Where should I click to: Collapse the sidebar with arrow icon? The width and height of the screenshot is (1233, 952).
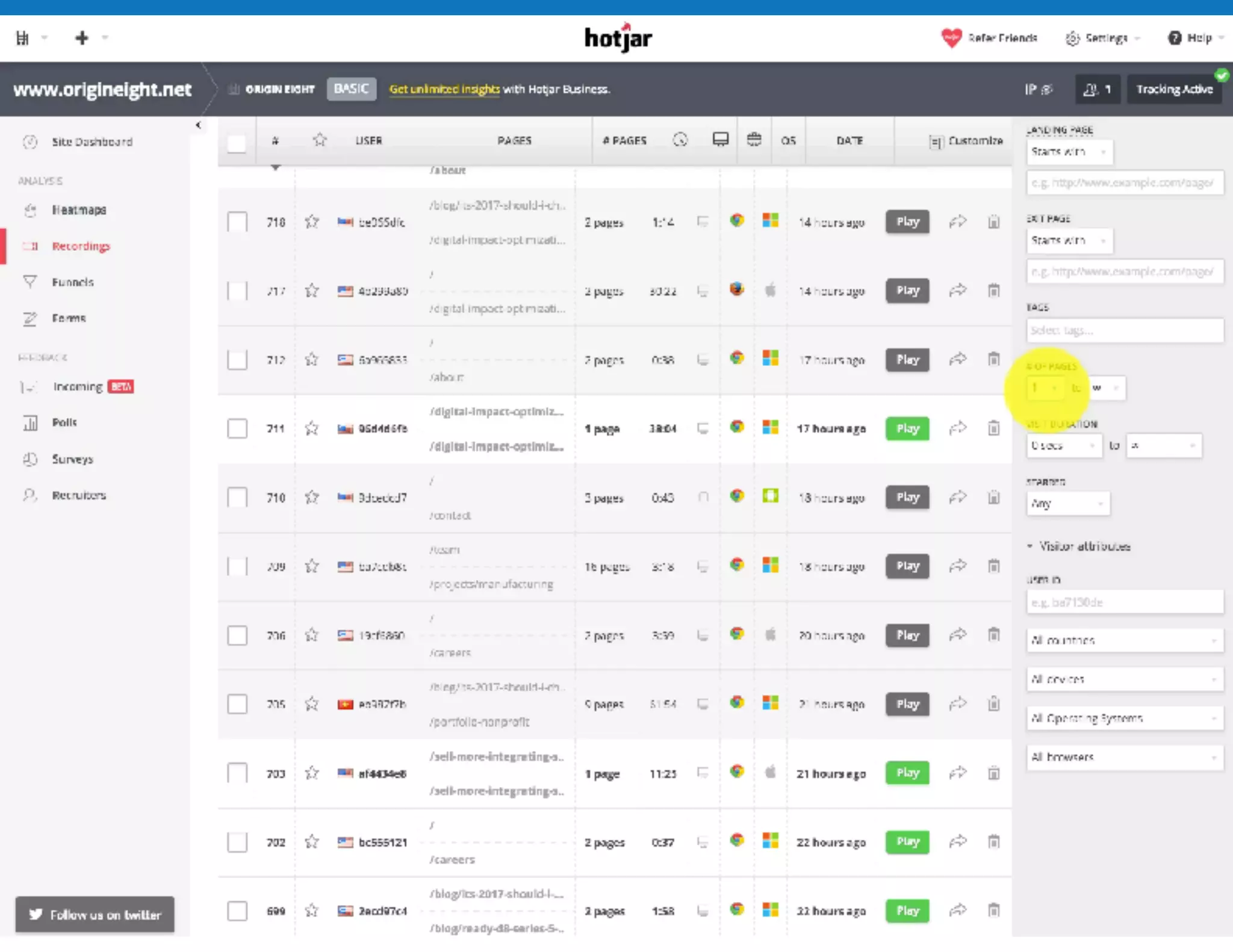(198, 125)
